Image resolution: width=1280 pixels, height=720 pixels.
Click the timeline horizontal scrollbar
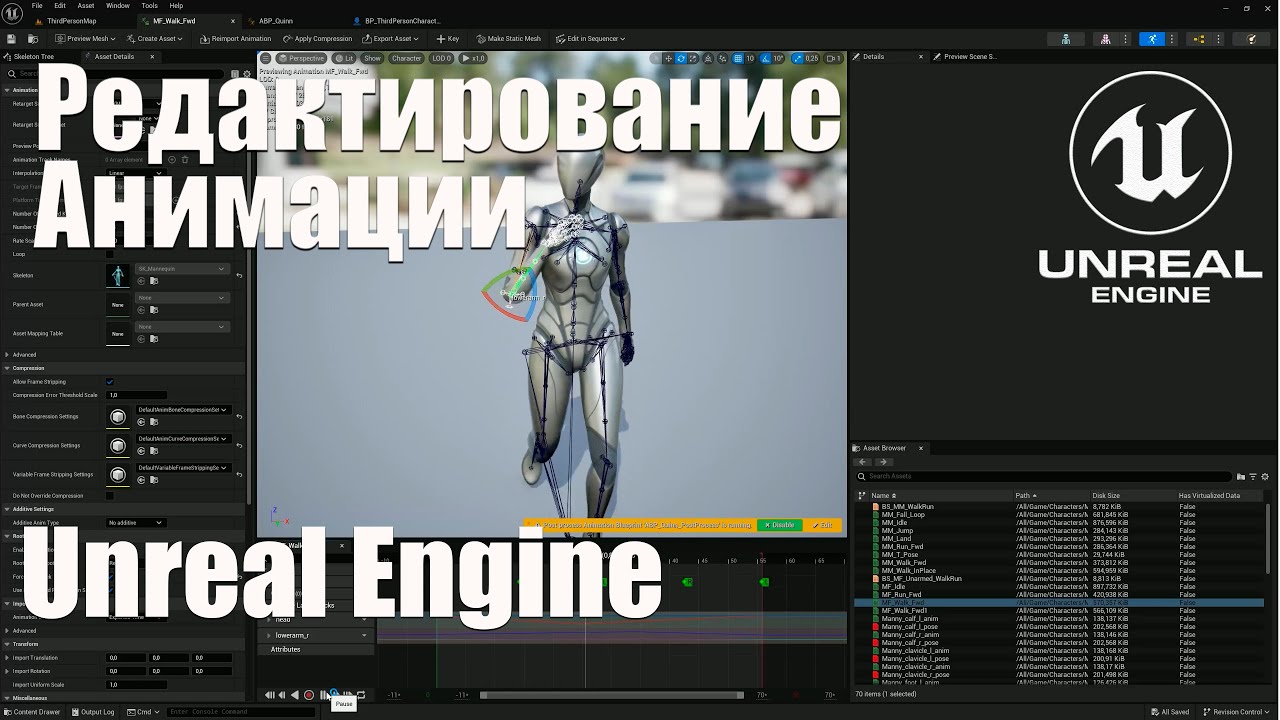tap(612, 695)
